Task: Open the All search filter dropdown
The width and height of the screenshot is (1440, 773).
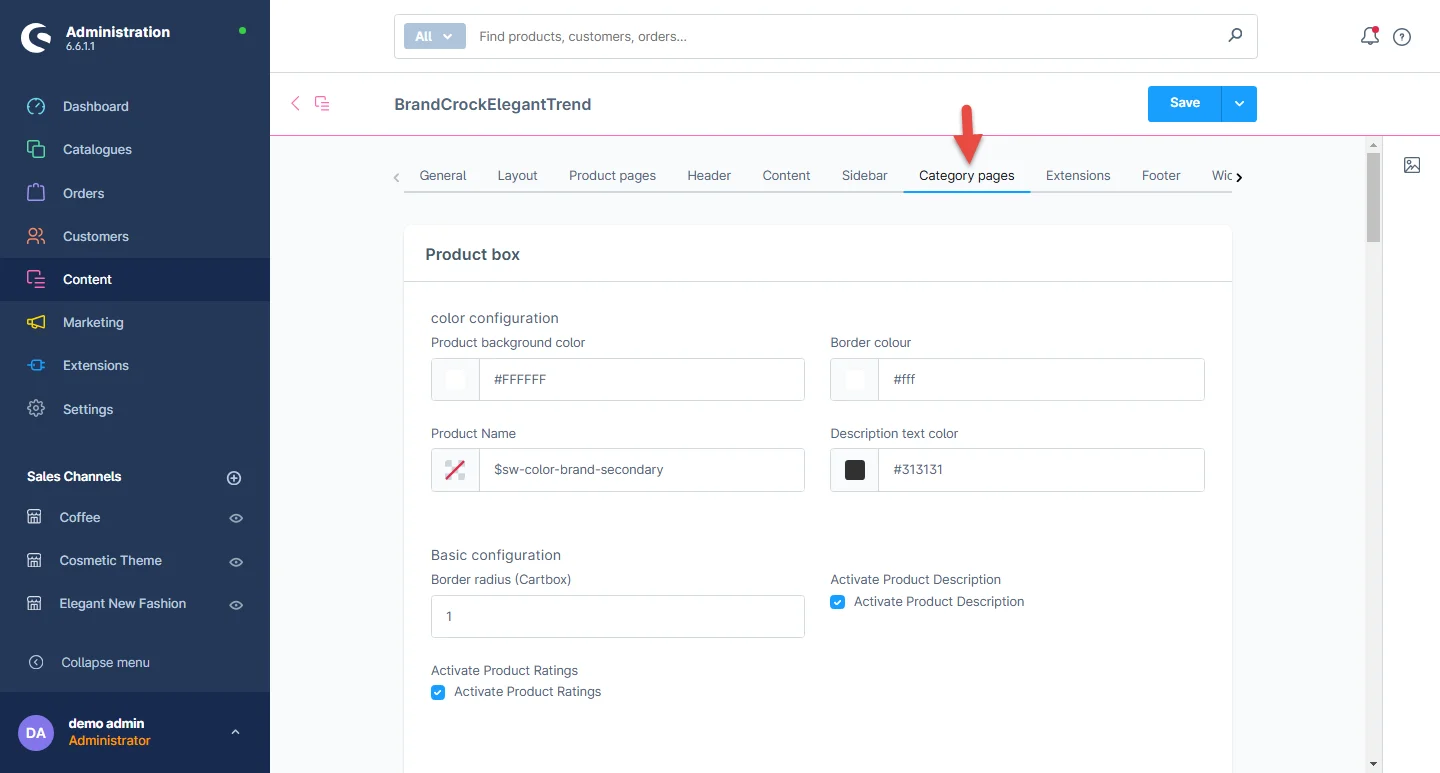Action: point(434,36)
